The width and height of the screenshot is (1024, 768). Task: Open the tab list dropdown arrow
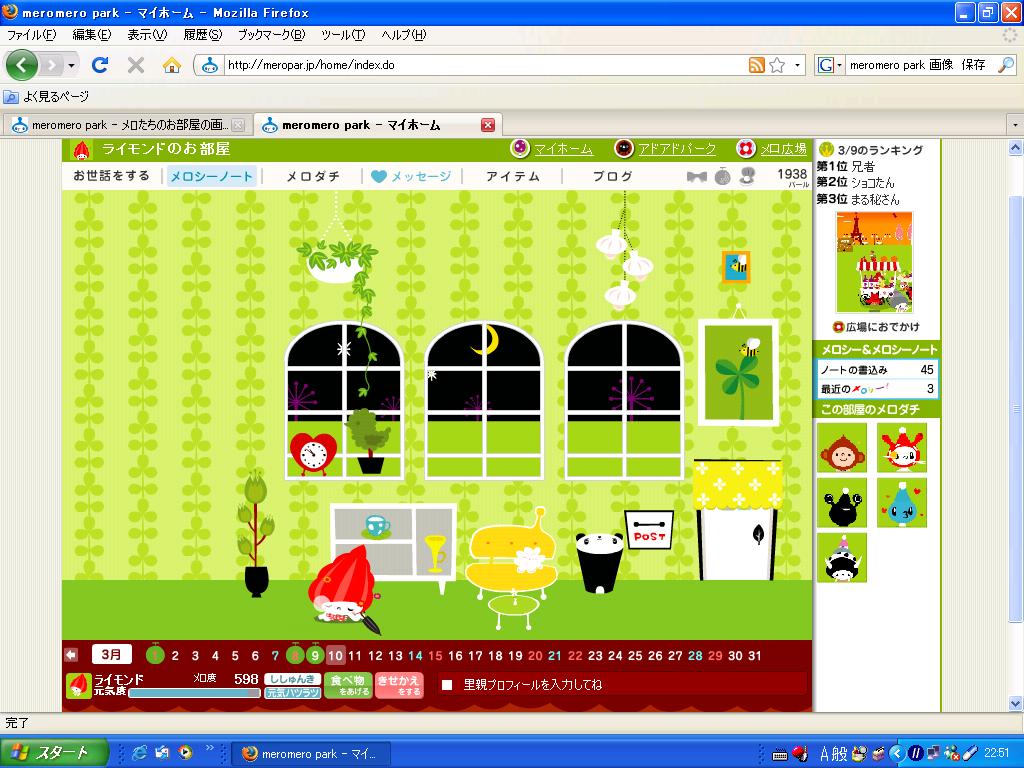click(x=1015, y=124)
